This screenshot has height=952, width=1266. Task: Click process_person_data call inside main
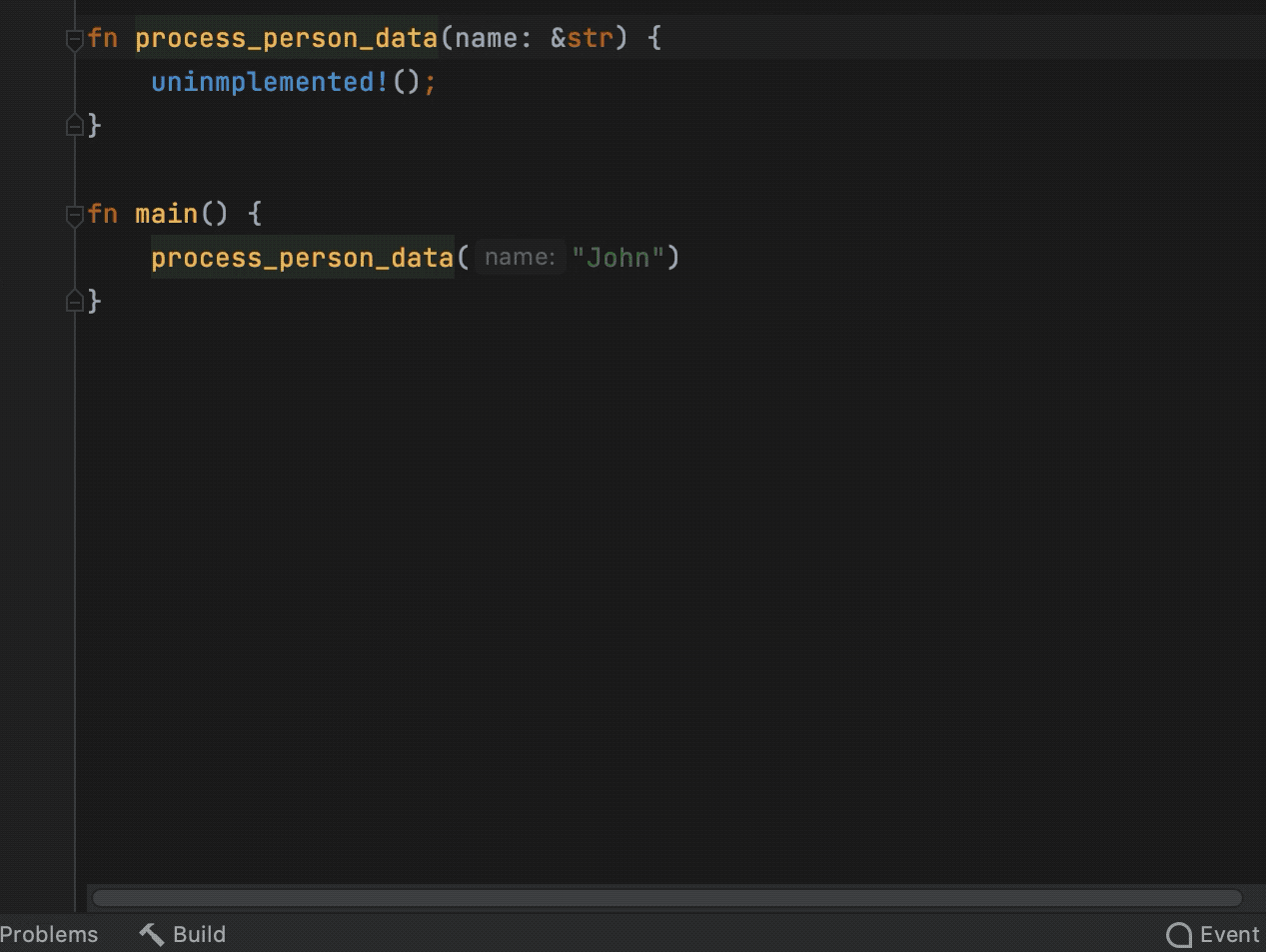[x=303, y=258]
